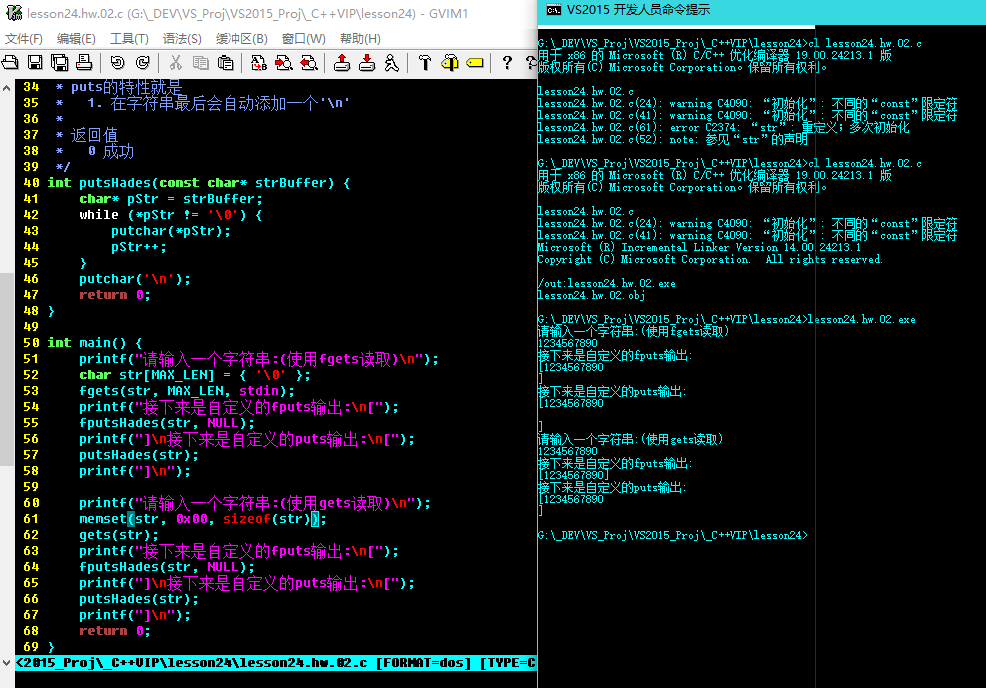Click the Make hammer icon
This screenshot has height=688, width=986.
pyautogui.click(x=424, y=63)
